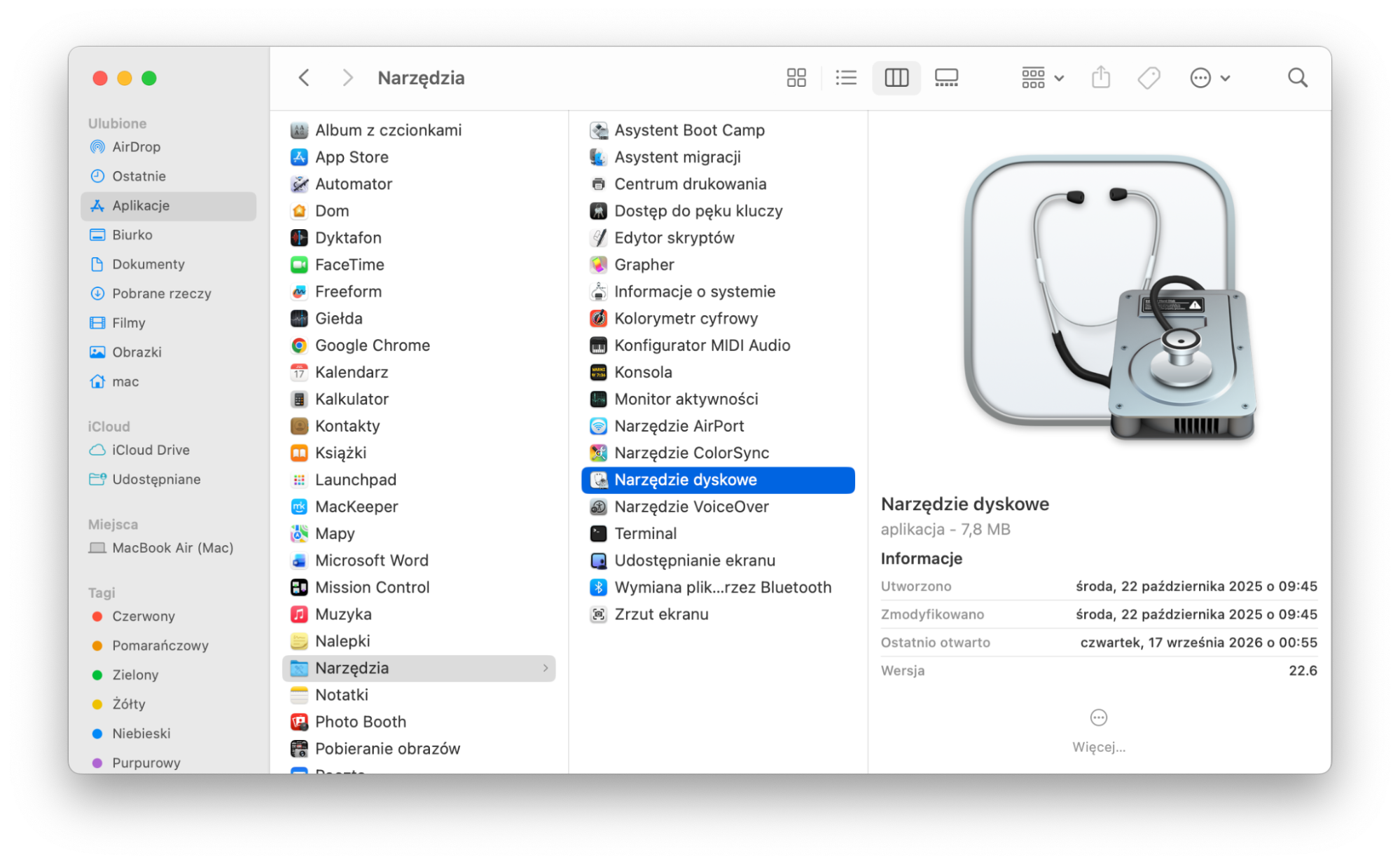Switch to list view
This screenshot has width=1400, height=864.
coord(846,78)
